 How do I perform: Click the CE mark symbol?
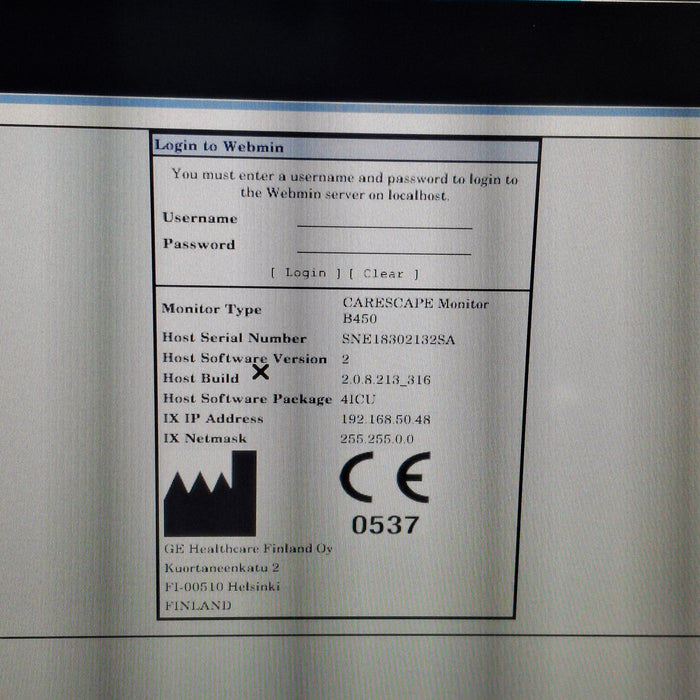(x=385, y=477)
